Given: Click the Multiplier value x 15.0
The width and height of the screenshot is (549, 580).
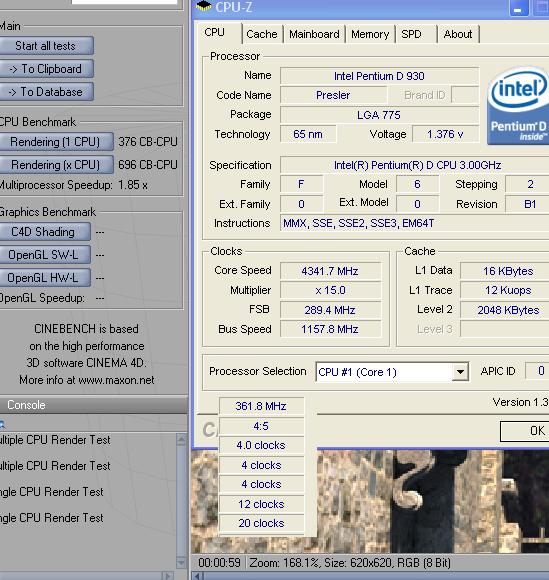Looking at the screenshot, I should 330,290.
